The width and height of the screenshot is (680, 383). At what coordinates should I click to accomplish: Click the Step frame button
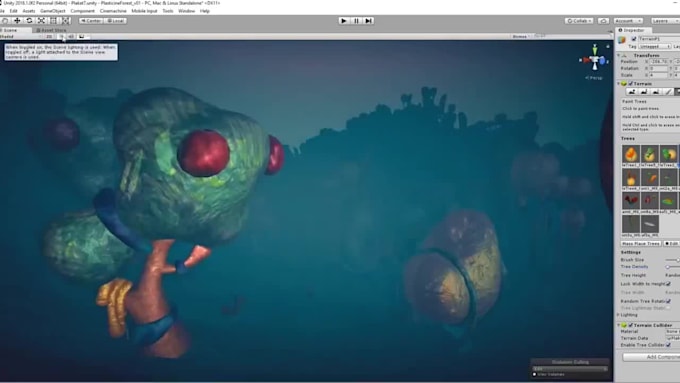[368, 20]
